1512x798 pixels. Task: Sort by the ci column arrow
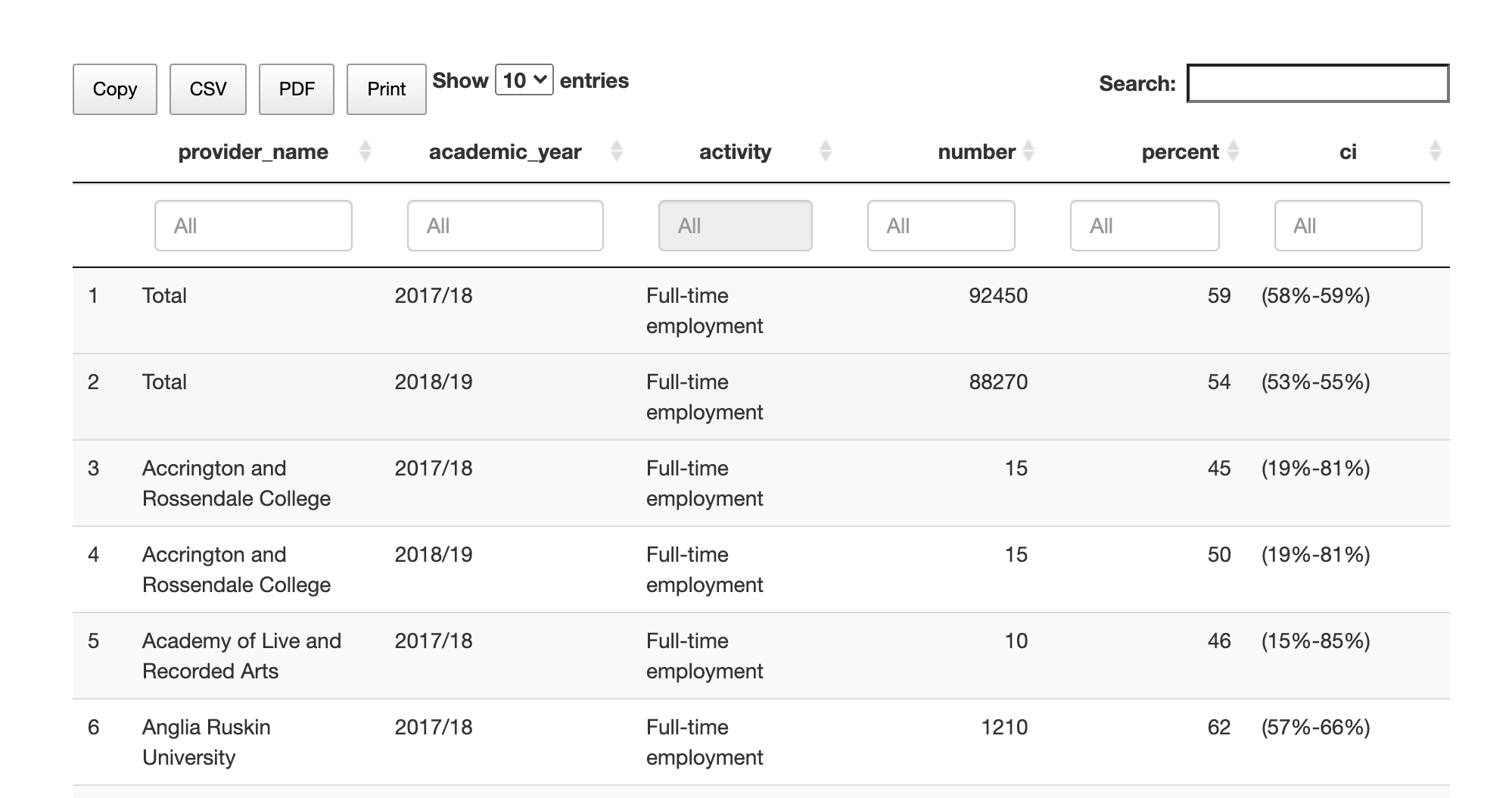click(x=1434, y=151)
